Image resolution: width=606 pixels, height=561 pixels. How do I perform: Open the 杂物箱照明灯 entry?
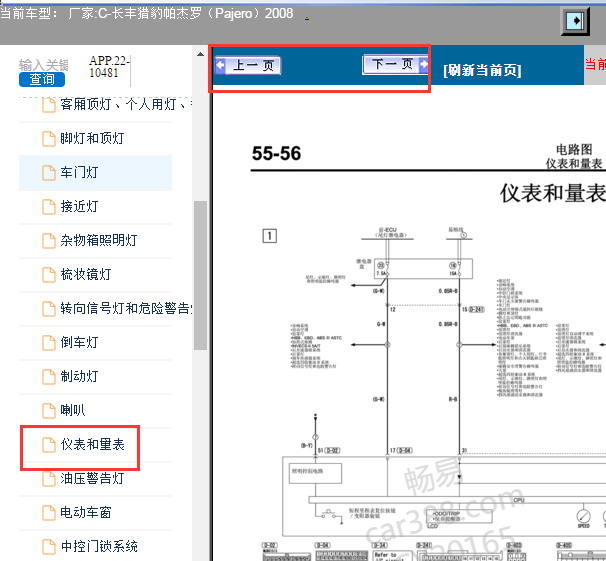tap(99, 240)
